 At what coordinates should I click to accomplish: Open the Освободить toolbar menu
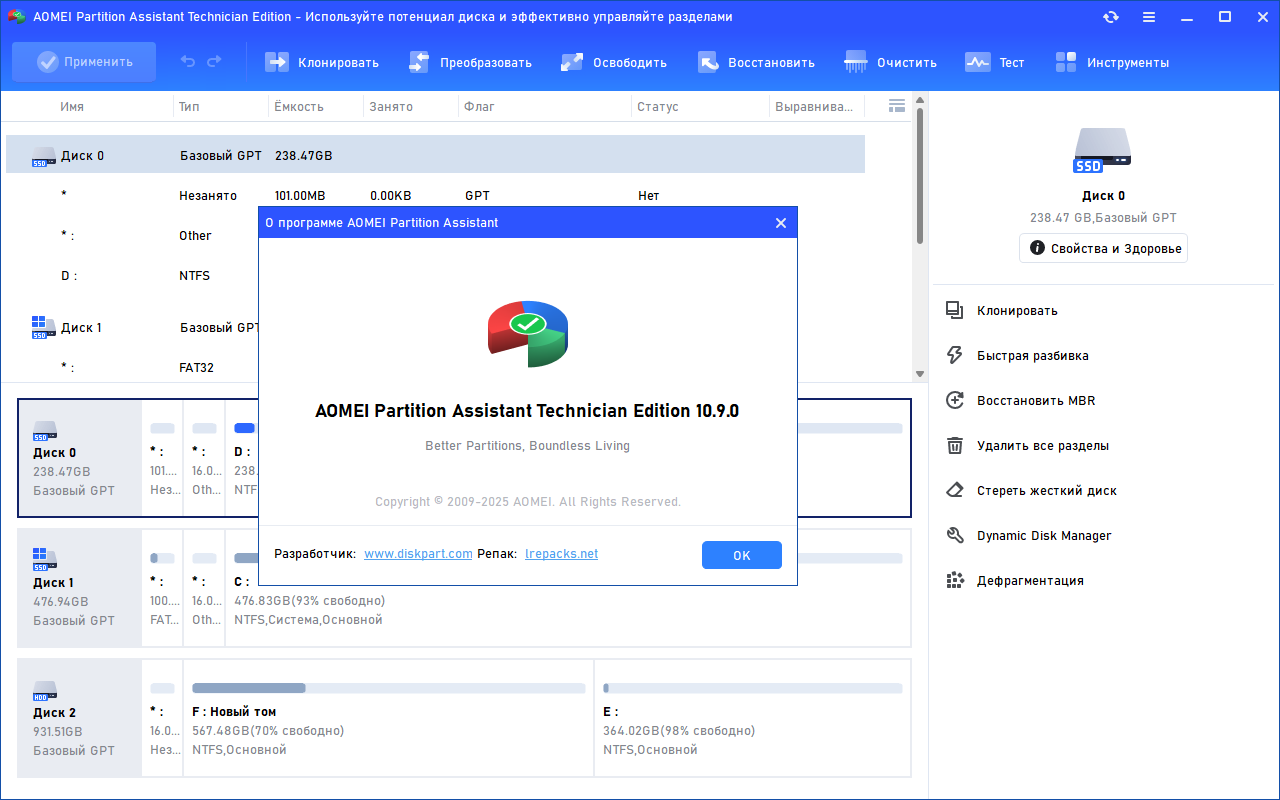pyautogui.click(x=614, y=62)
